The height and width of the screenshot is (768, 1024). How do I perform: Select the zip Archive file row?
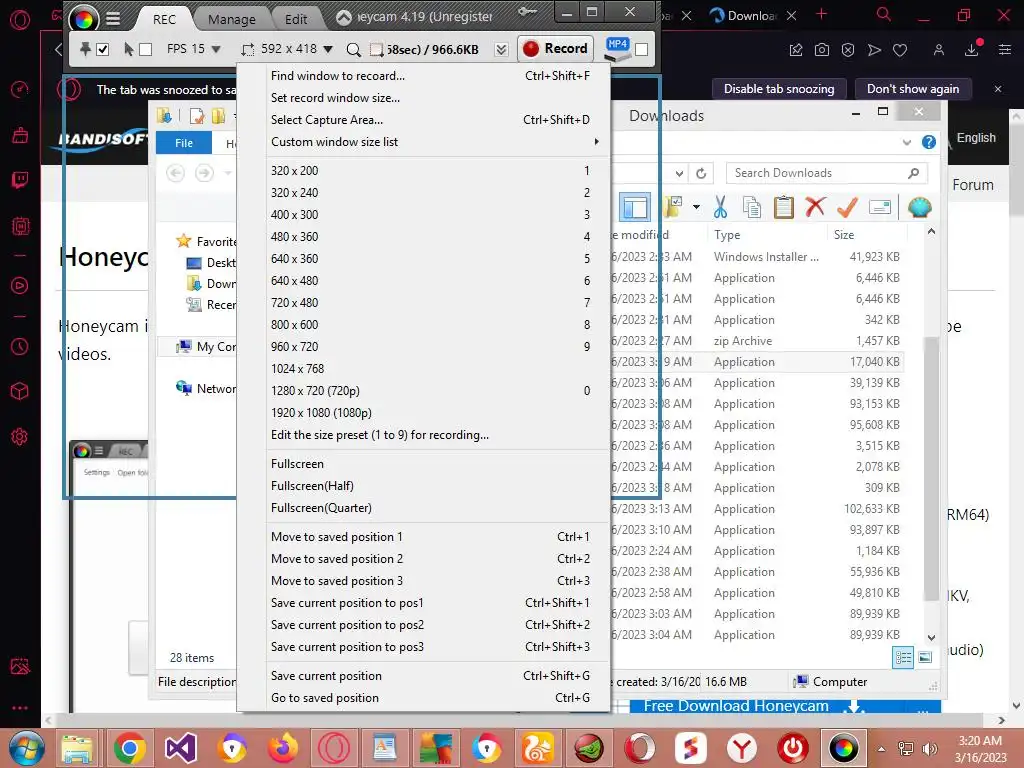coord(758,341)
